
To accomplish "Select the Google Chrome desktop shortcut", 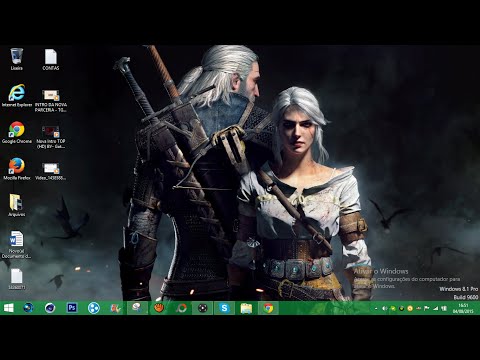I will point(17,132).
